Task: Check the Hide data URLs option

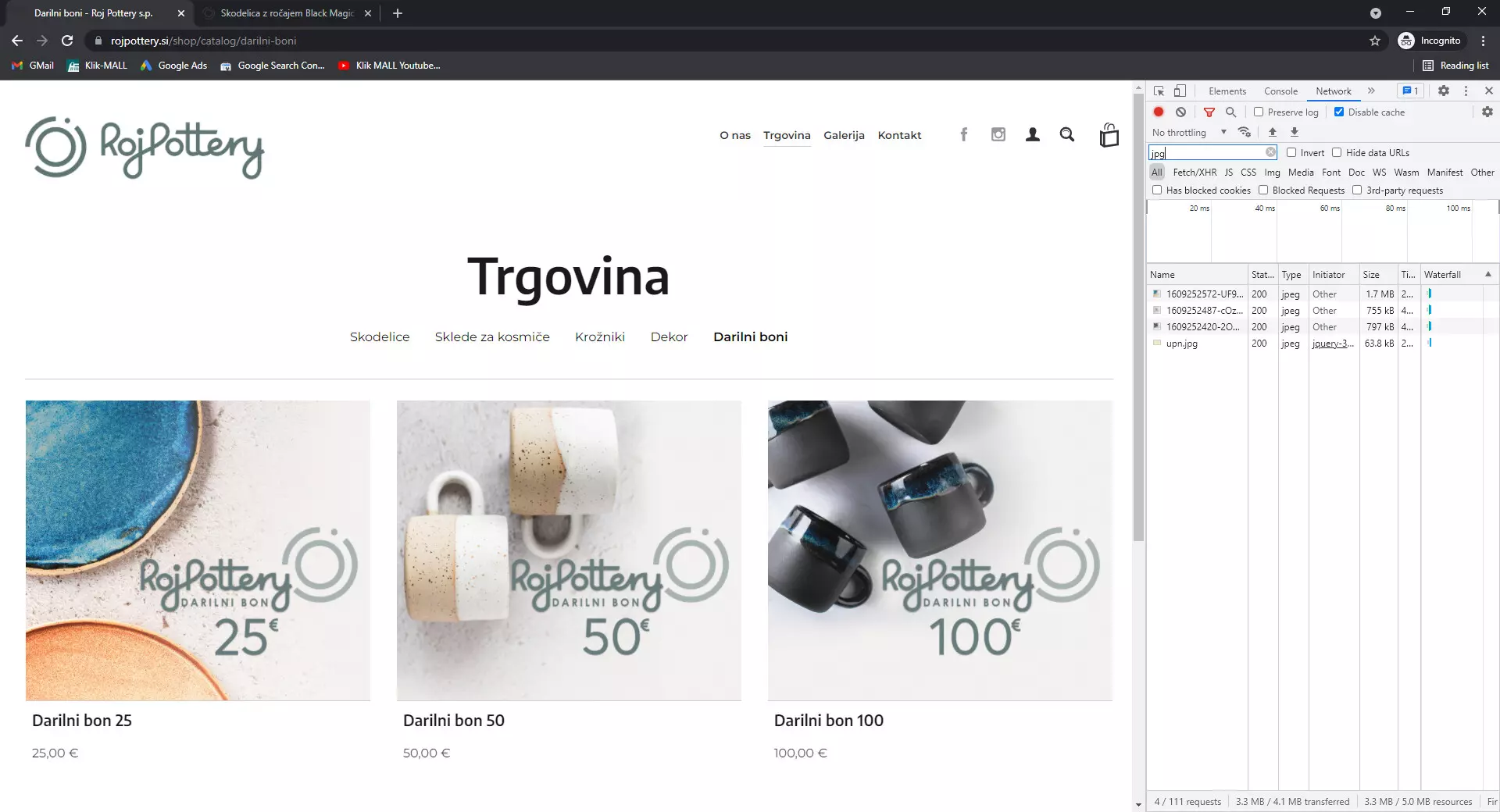Action: coord(1337,153)
